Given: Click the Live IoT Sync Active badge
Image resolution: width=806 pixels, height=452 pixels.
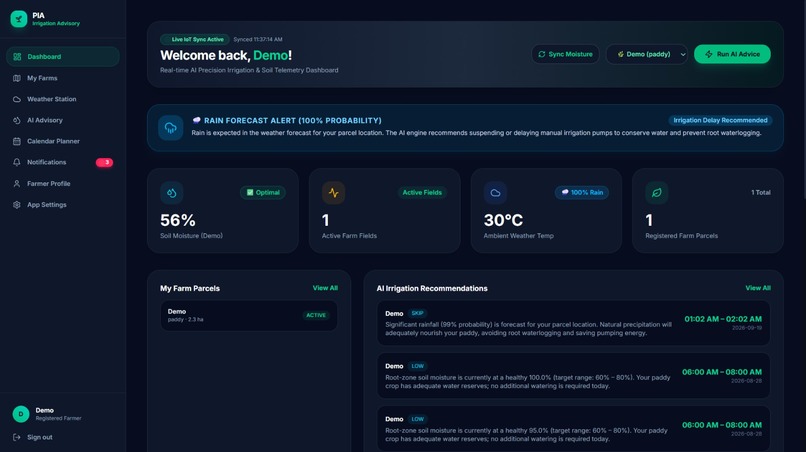Looking at the screenshot, I should click(194, 39).
